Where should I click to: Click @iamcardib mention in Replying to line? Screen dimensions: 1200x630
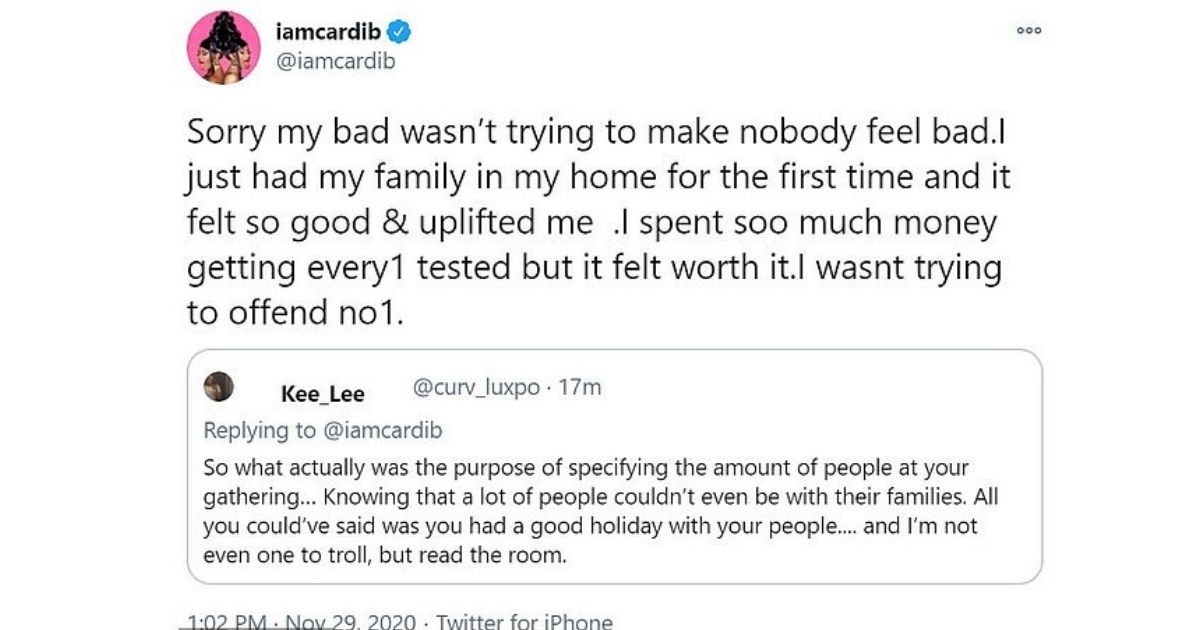pyautogui.click(x=380, y=431)
